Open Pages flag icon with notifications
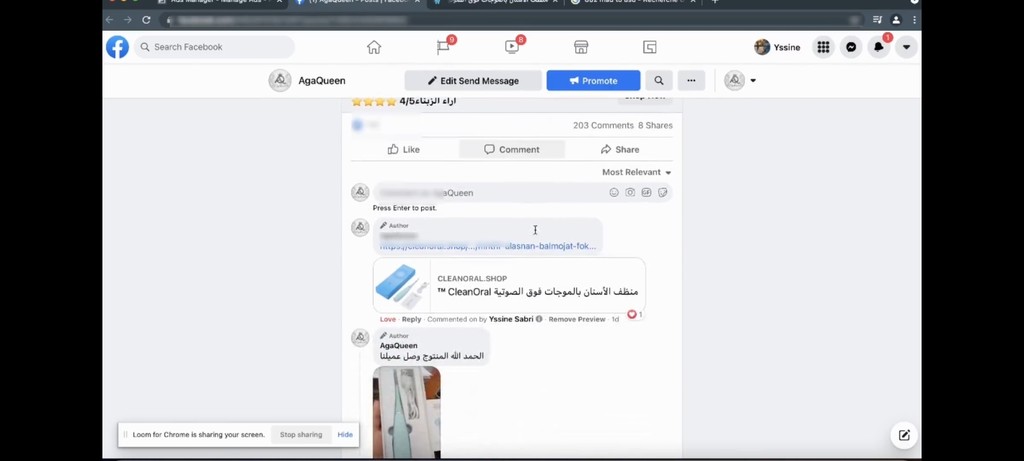Viewport: 1024px width, 461px height. click(444, 47)
